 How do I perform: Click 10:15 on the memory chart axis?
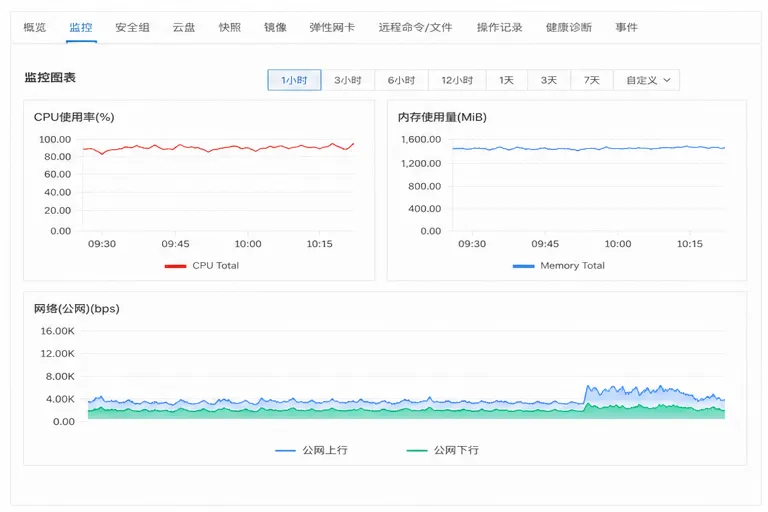[690, 244]
